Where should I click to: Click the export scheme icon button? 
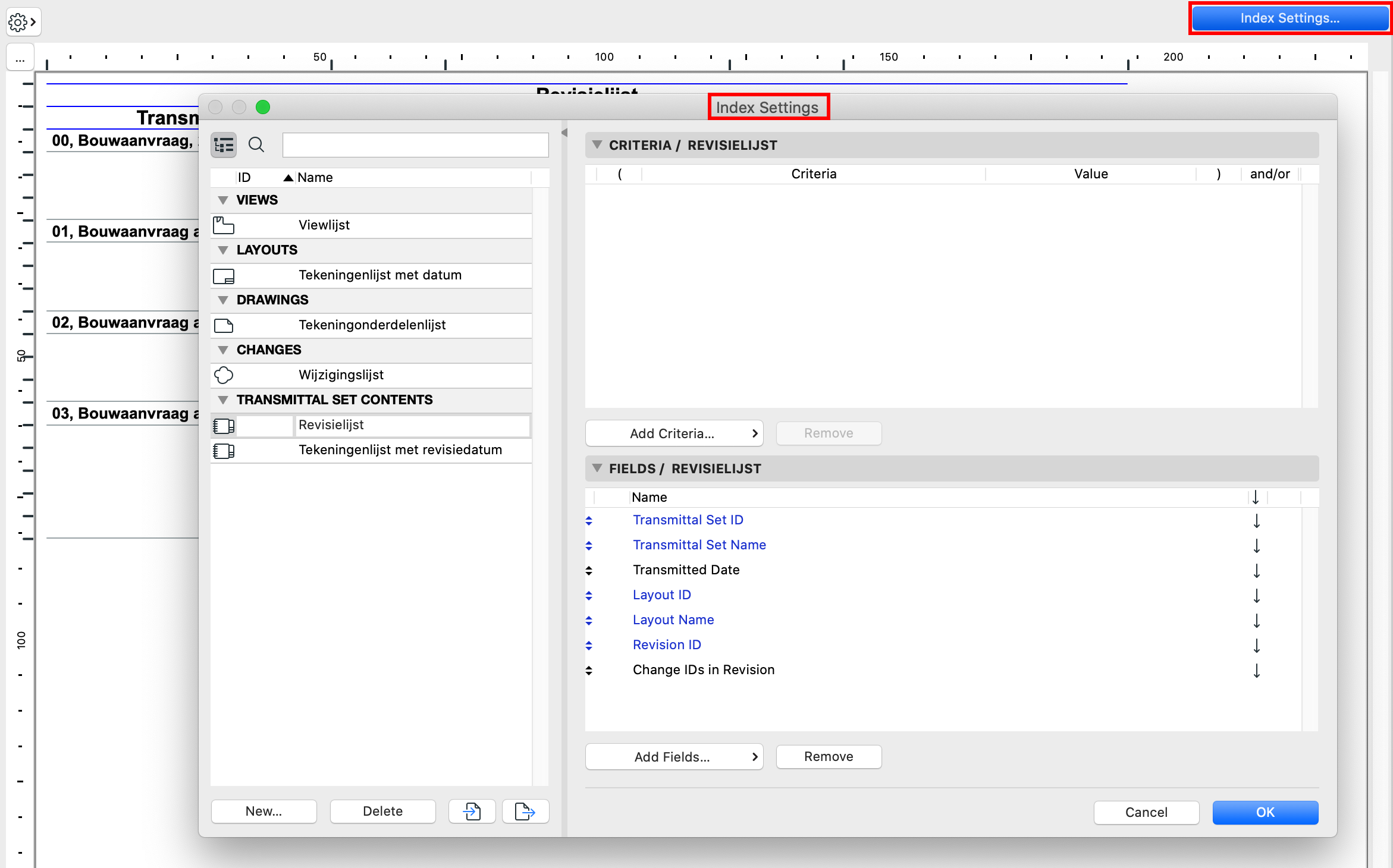(525, 812)
